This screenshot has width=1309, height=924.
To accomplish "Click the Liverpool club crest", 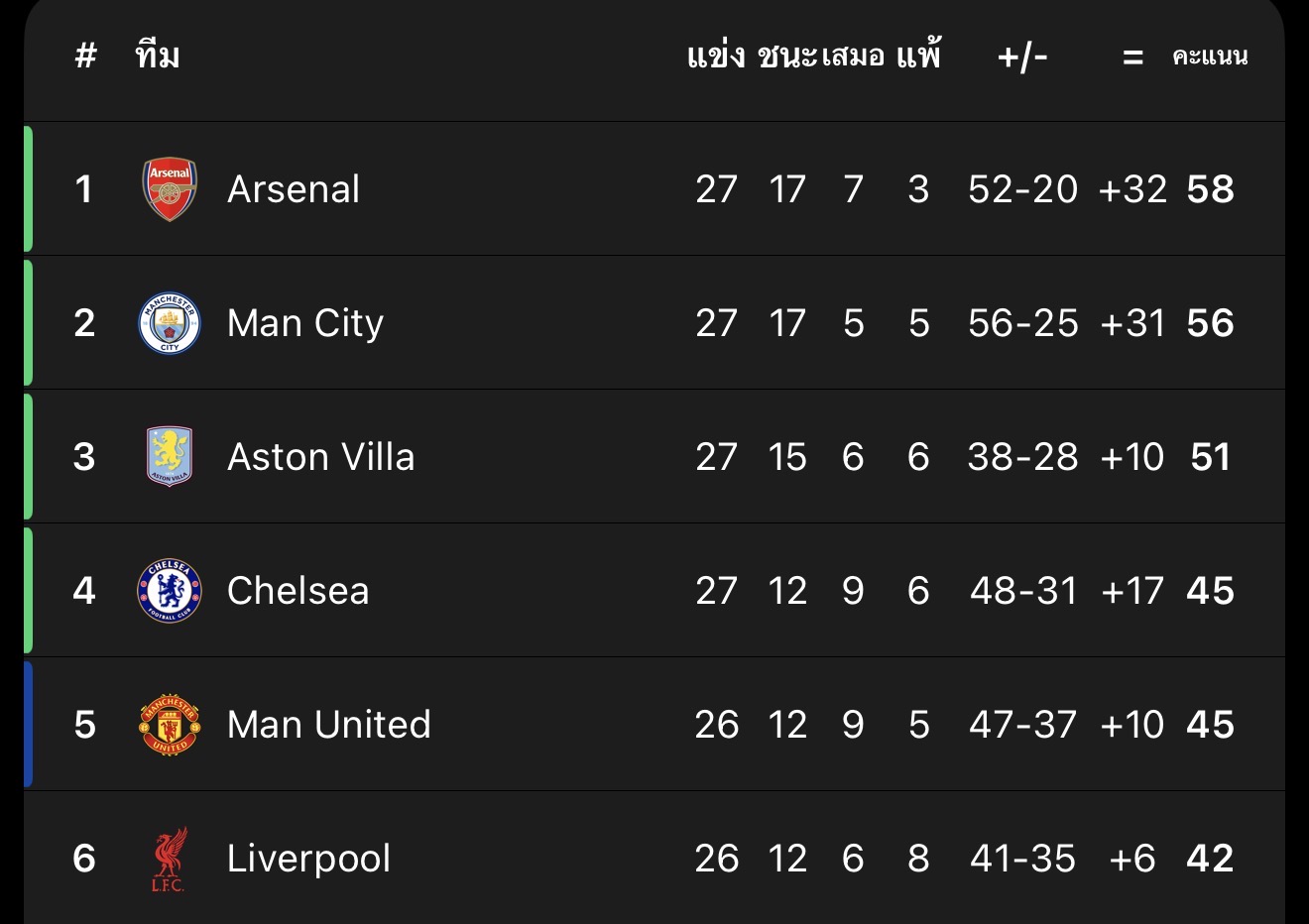I will (170, 859).
